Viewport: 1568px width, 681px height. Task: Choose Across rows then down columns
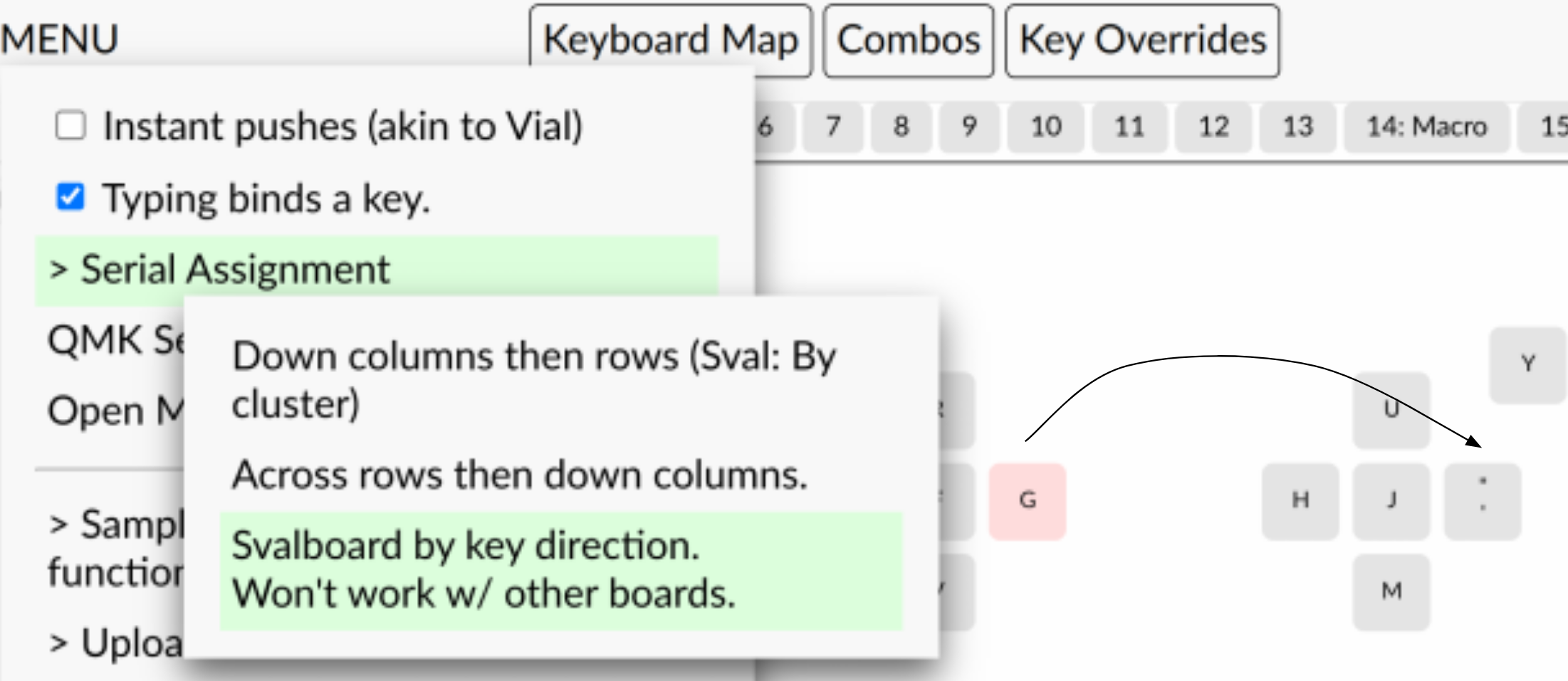[561, 475]
